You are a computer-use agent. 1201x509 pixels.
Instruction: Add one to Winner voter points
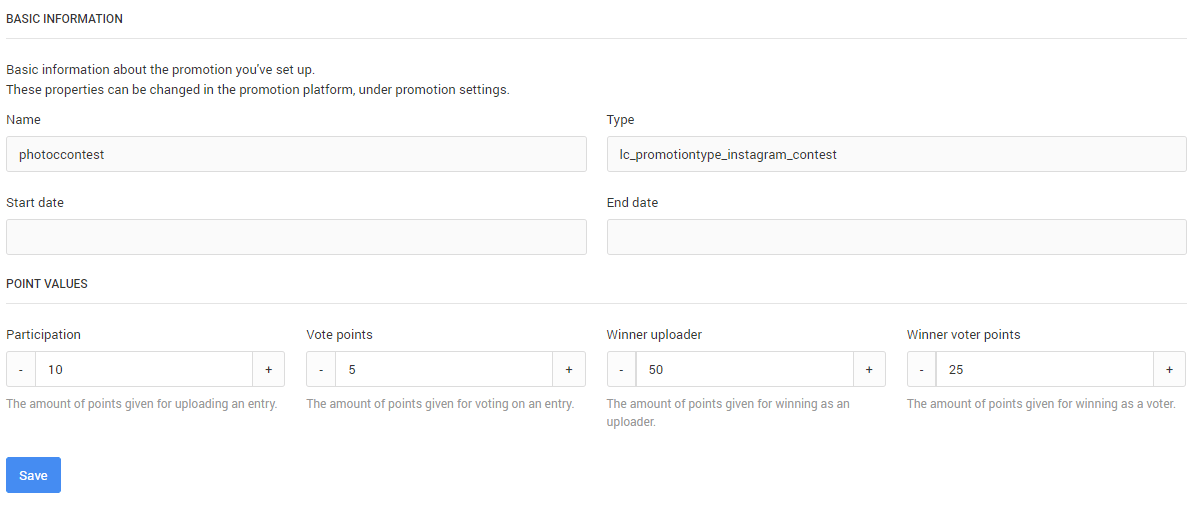tap(1169, 369)
